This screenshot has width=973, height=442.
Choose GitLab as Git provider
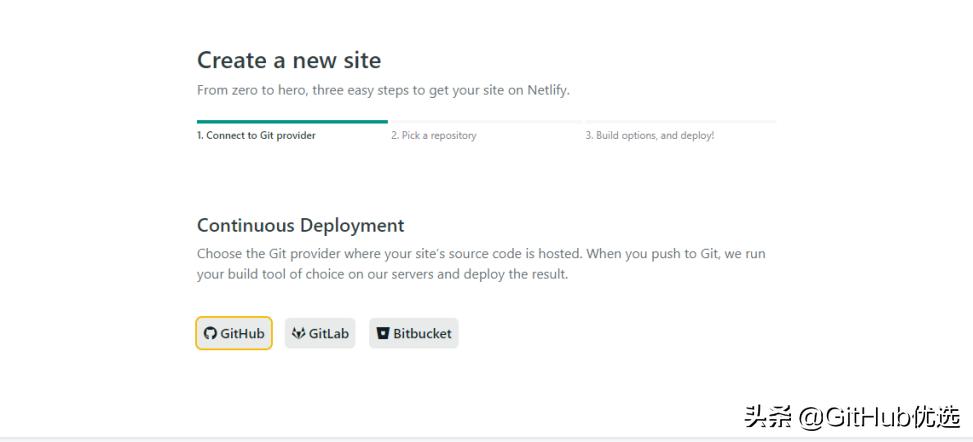(x=320, y=333)
